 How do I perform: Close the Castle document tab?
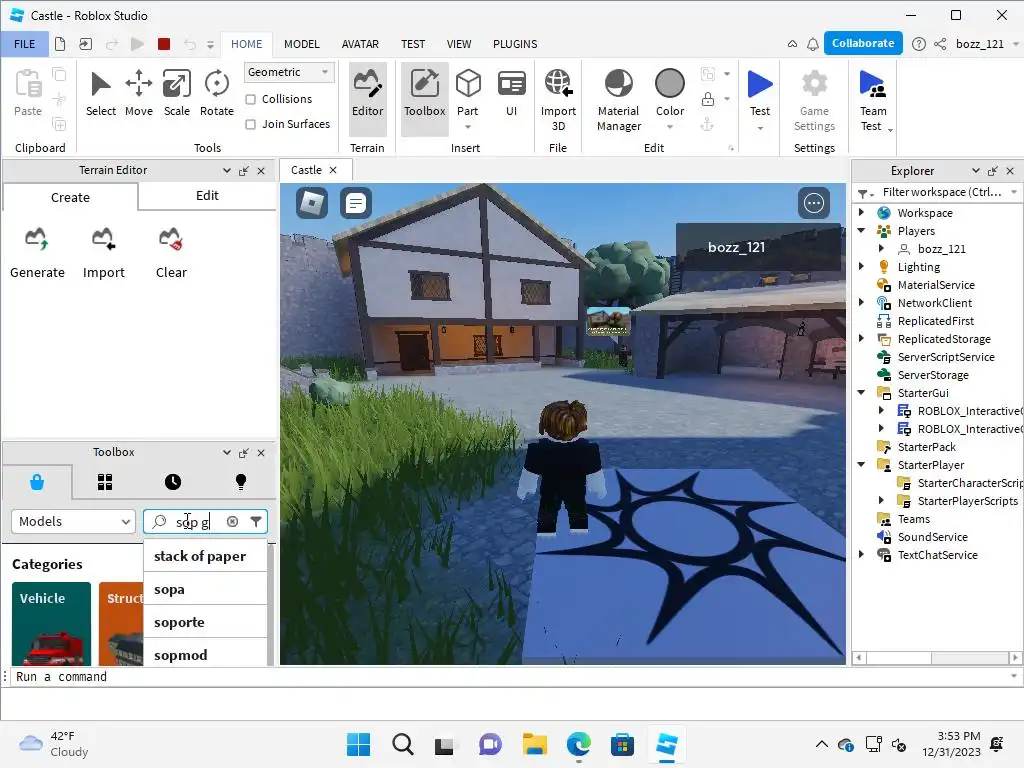coord(333,170)
